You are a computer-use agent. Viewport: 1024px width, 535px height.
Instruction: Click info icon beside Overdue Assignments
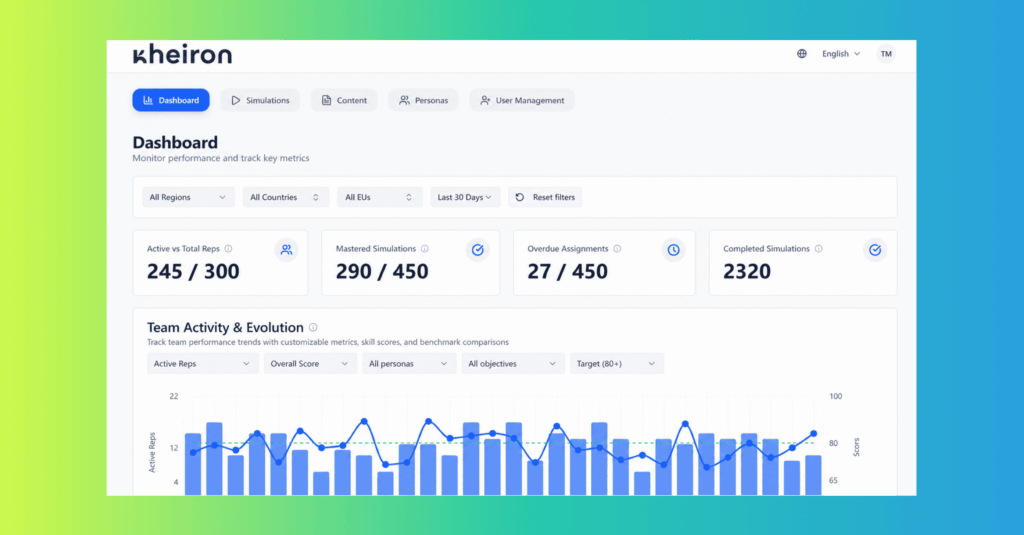coord(617,249)
